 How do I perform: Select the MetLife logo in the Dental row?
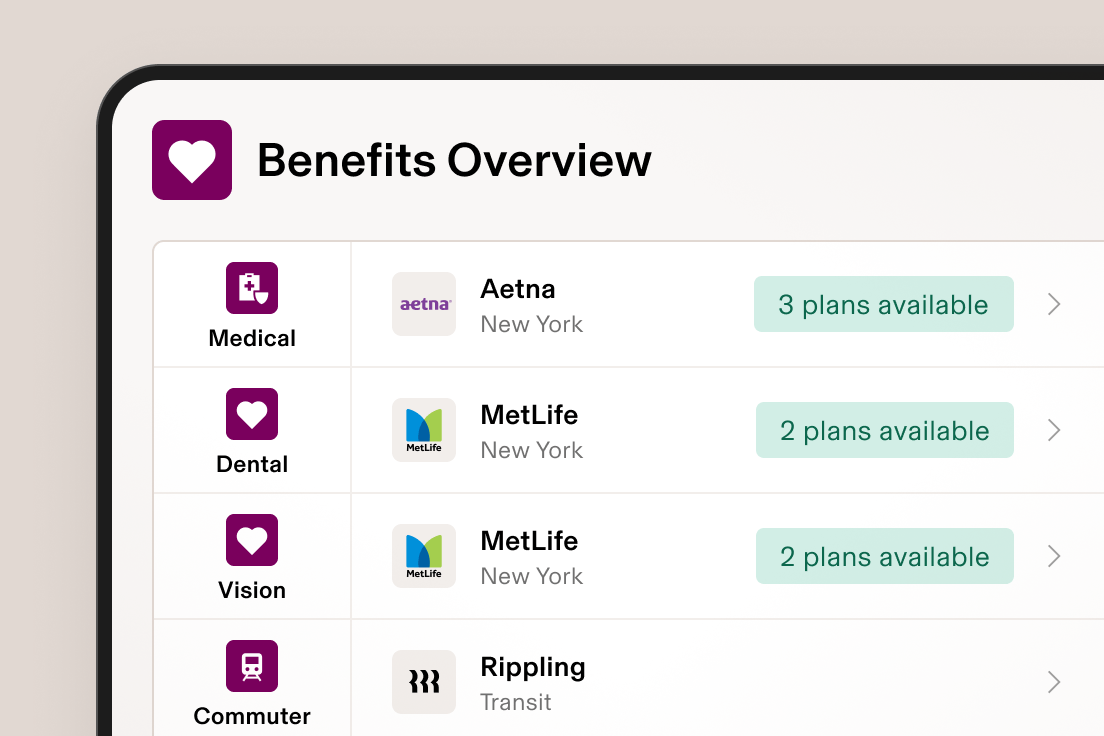[x=423, y=430]
